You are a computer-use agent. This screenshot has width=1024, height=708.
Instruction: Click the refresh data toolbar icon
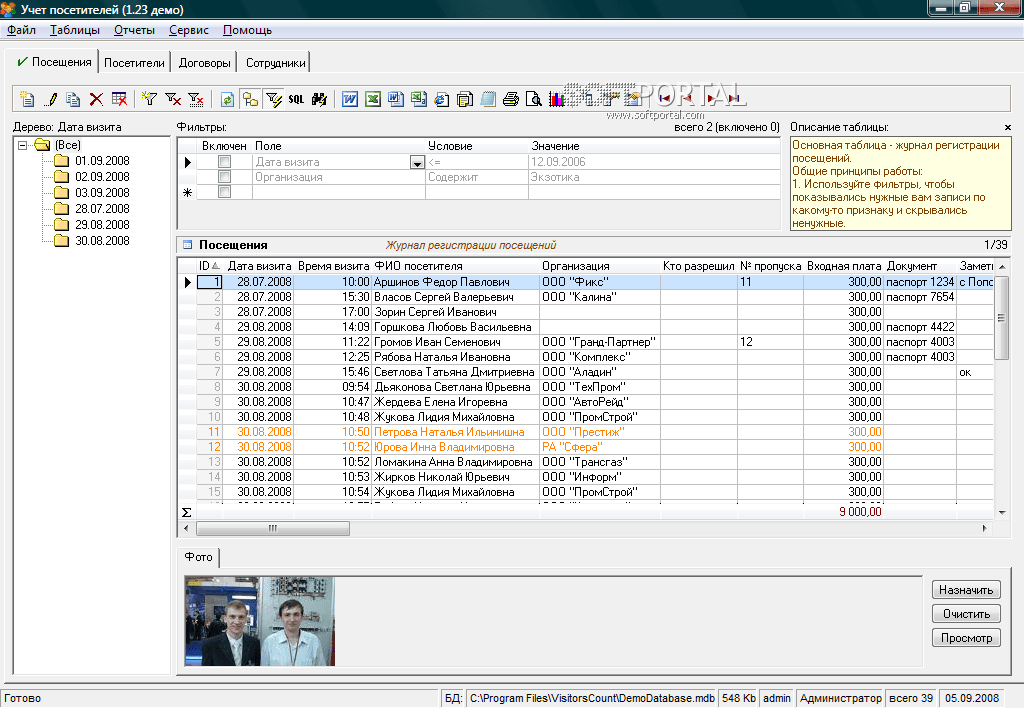[x=227, y=99]
